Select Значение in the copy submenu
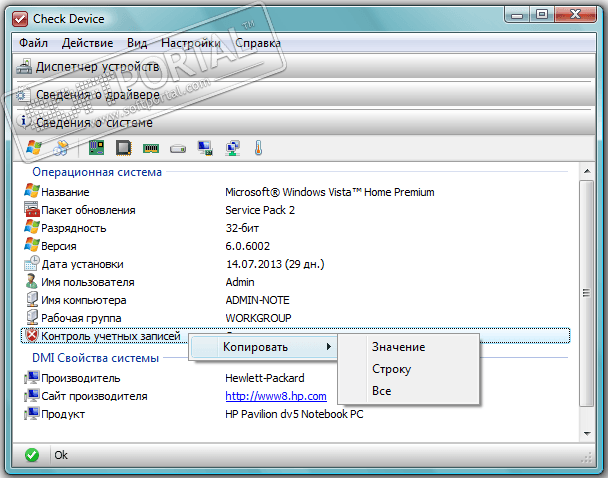 click(408, 347)
